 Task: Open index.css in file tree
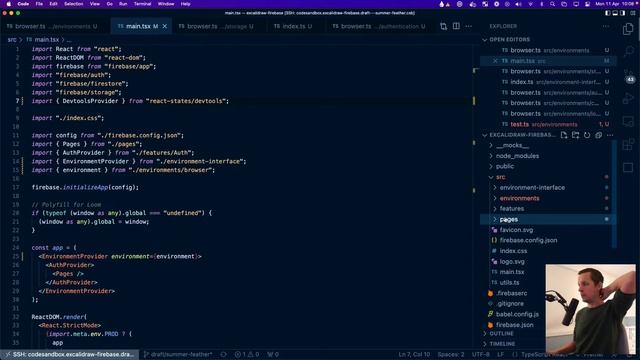coord(513,251)
